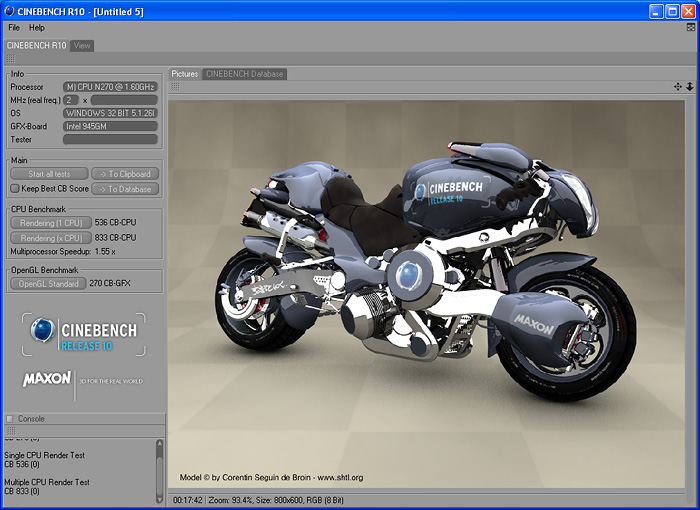Run the Rendering (x CPU) test

coord(51,238)
